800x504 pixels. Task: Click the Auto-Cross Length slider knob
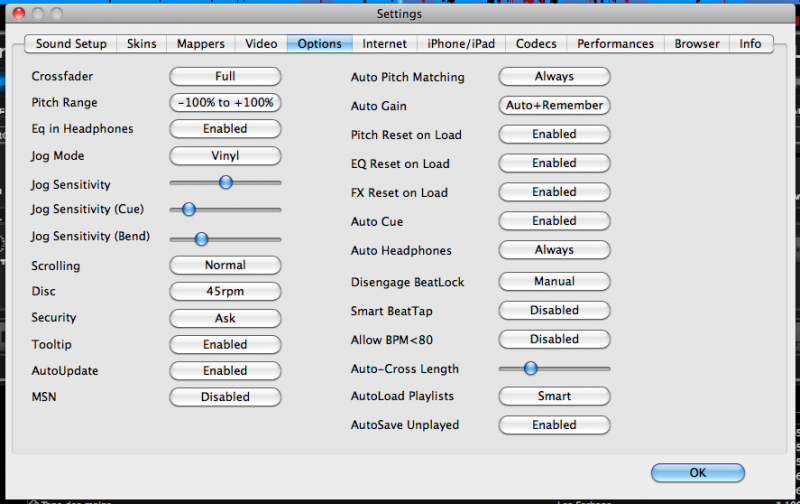(531, 368)
